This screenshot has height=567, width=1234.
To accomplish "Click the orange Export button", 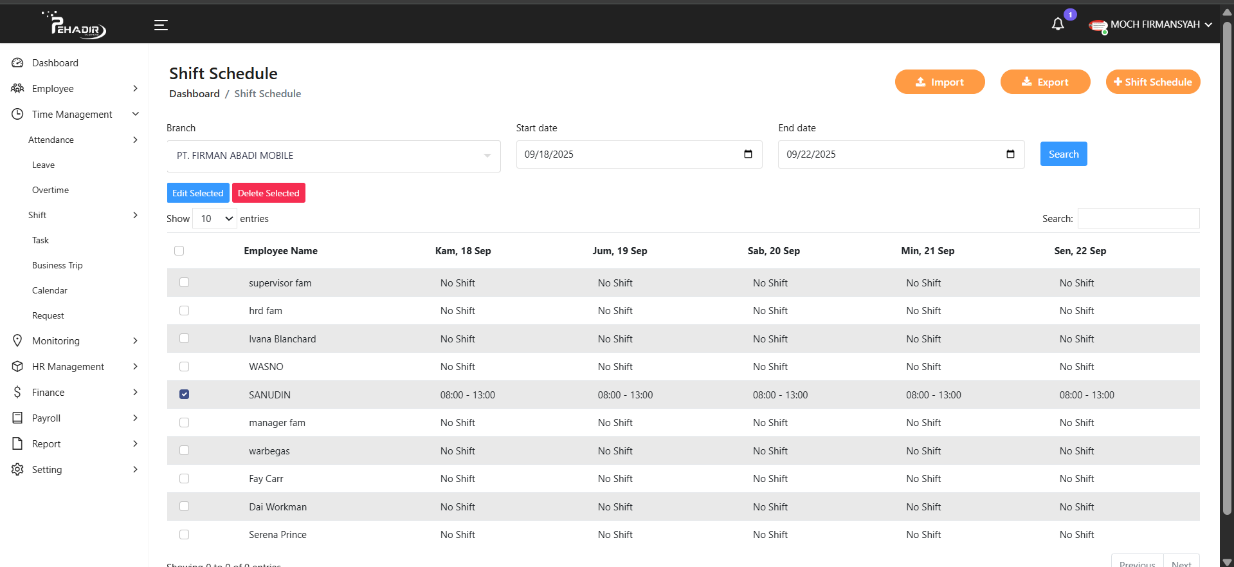I will [1045, 82].
